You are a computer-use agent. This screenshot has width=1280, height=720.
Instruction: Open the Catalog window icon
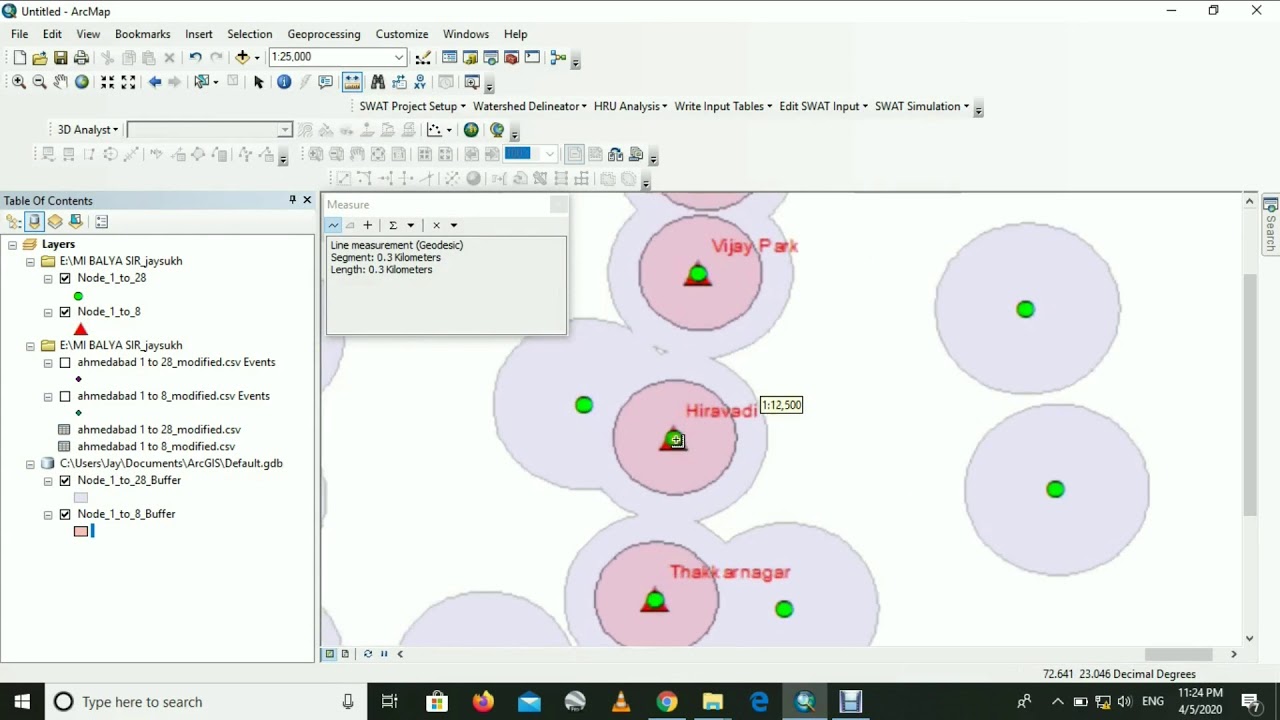(470, 58)
